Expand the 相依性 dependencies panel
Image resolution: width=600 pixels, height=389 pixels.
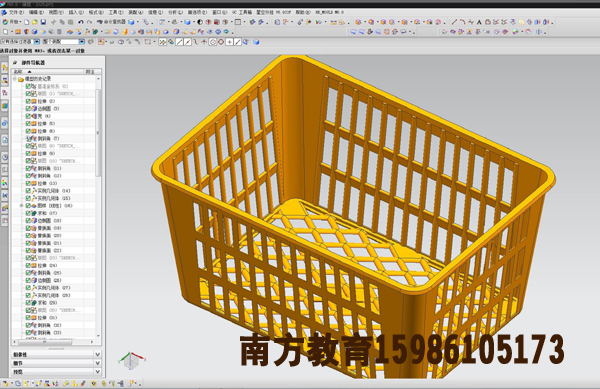tap(56, 355)
